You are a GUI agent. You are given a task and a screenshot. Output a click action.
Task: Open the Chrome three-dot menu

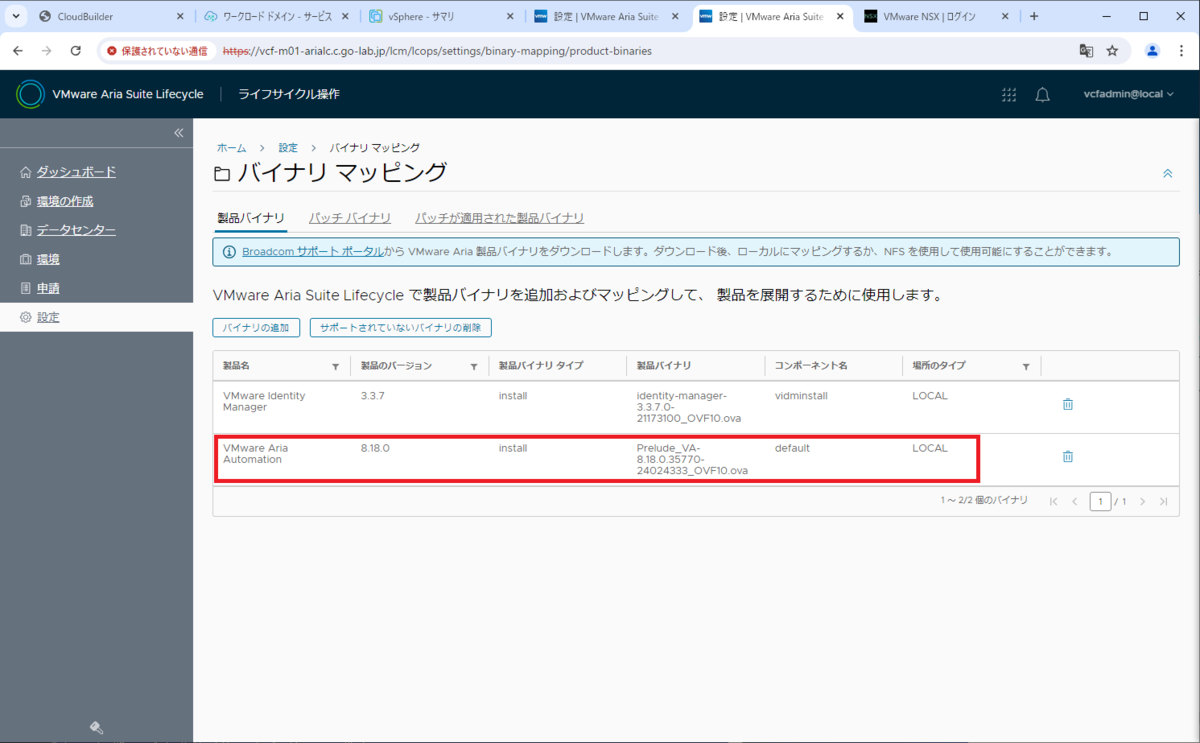point(1180,50)
